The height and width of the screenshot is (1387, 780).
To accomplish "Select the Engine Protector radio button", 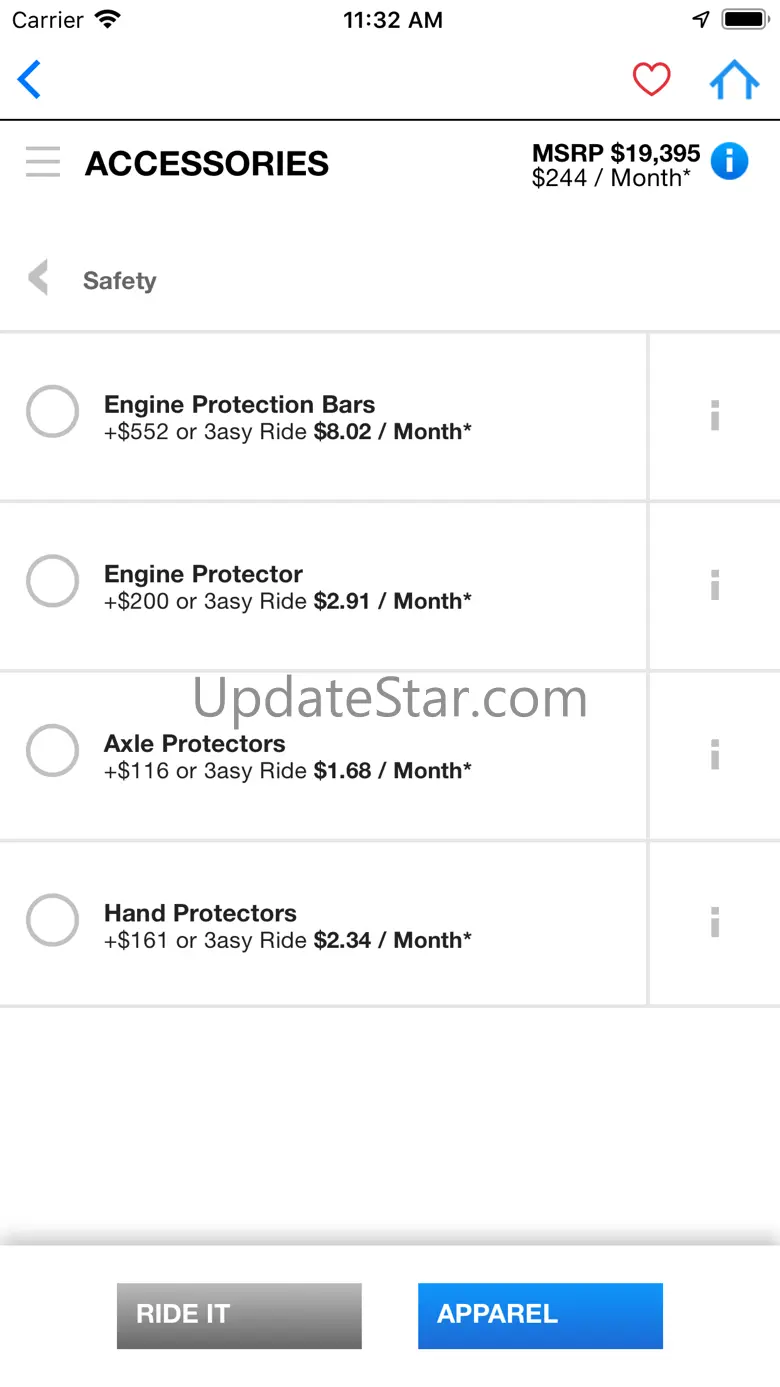I will point(52,581).
